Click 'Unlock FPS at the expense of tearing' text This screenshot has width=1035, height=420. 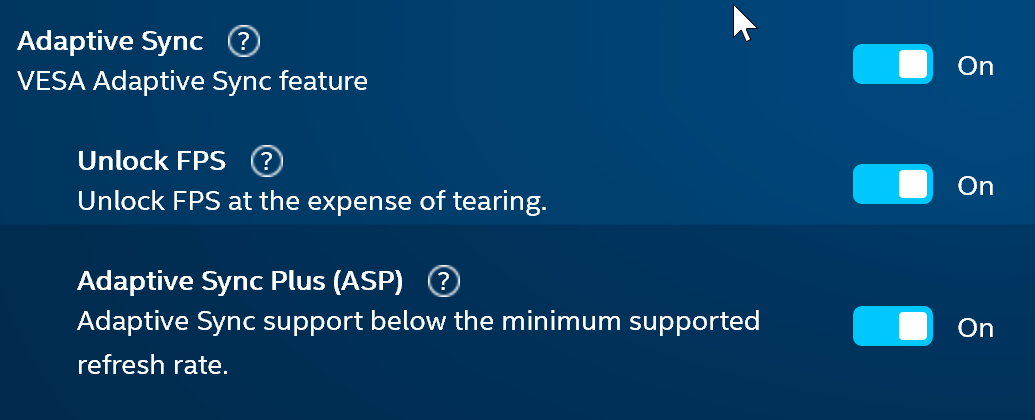click(x=313, y=201)
